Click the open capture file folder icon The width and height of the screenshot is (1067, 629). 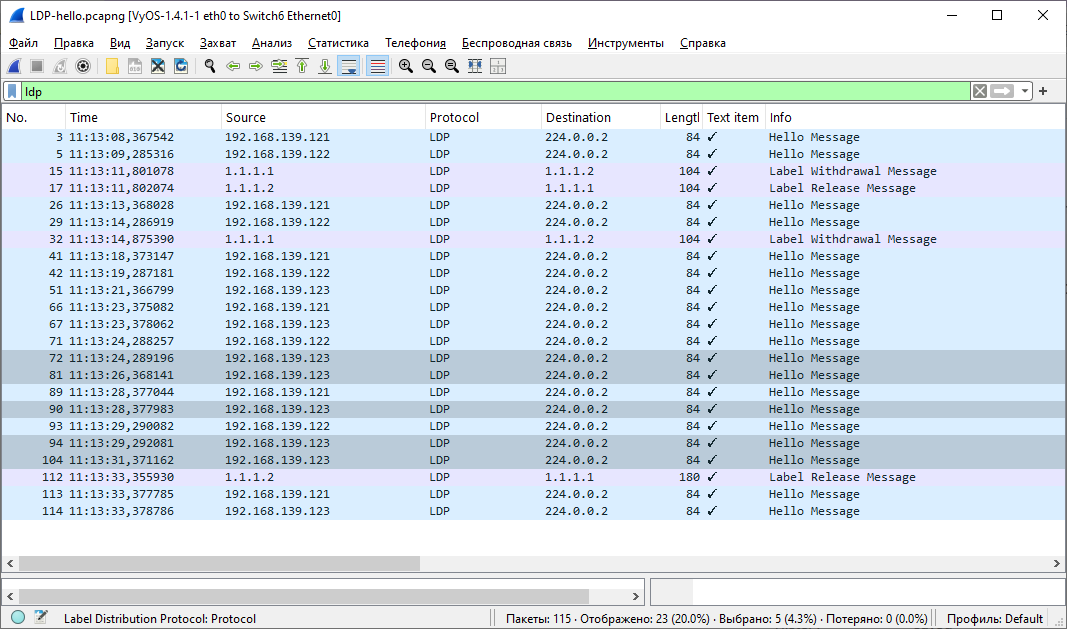112,66
